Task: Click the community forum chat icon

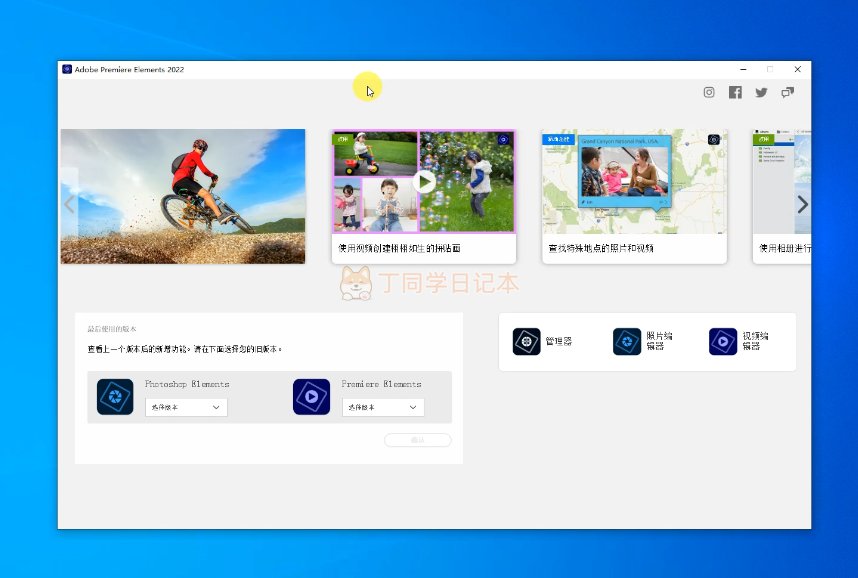Action: (788, 92)
